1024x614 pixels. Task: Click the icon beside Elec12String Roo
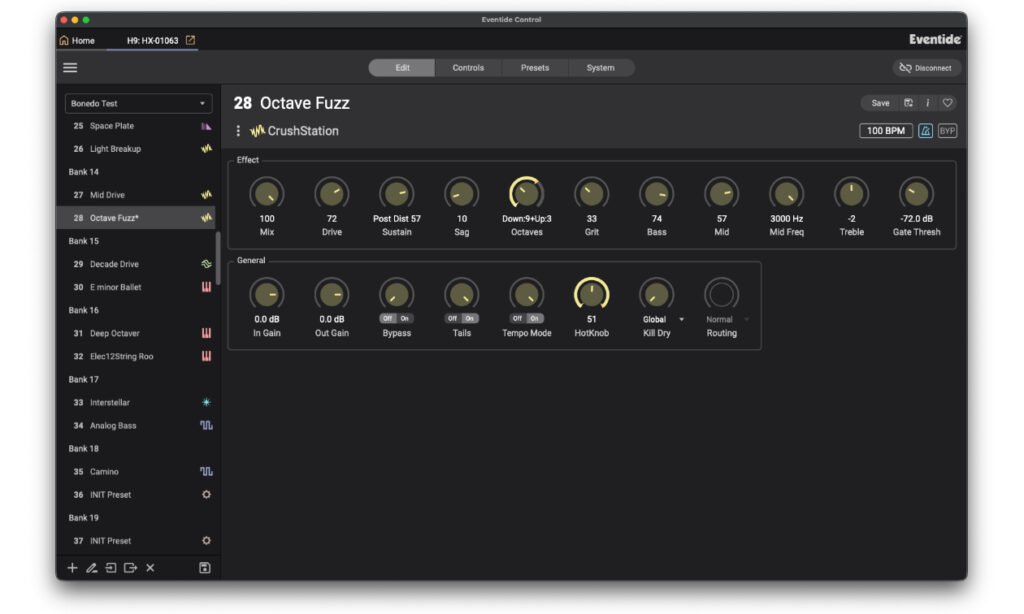tap(206, 356)
